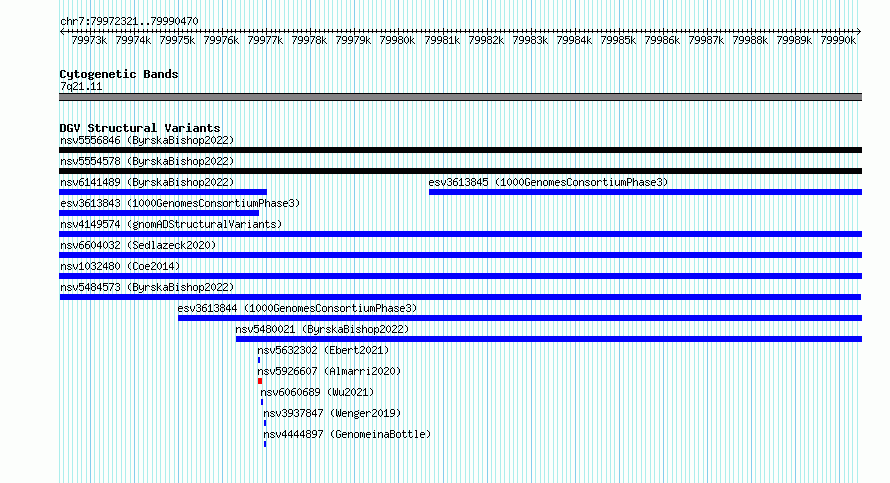Viewport: 890px width, 483px height.
Task: Click the small blue marker under nsv4444897
Action: pyautogui.click(x=265, y=444)
